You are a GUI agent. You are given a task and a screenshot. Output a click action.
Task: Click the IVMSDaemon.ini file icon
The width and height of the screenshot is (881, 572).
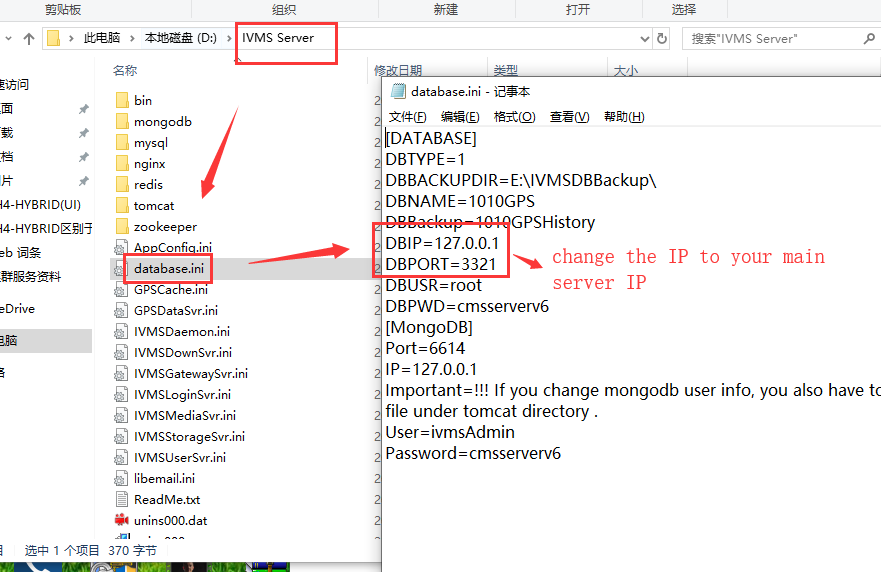pos(121,332)
